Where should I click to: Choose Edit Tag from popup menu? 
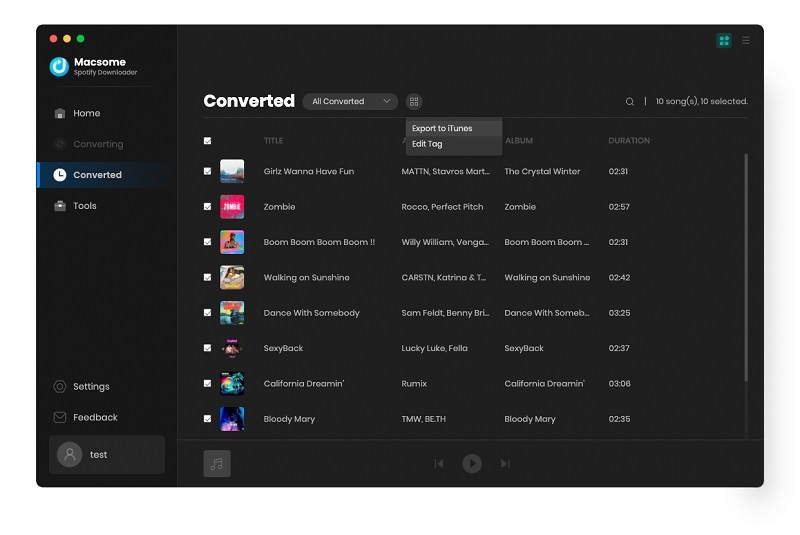point(454,144)
